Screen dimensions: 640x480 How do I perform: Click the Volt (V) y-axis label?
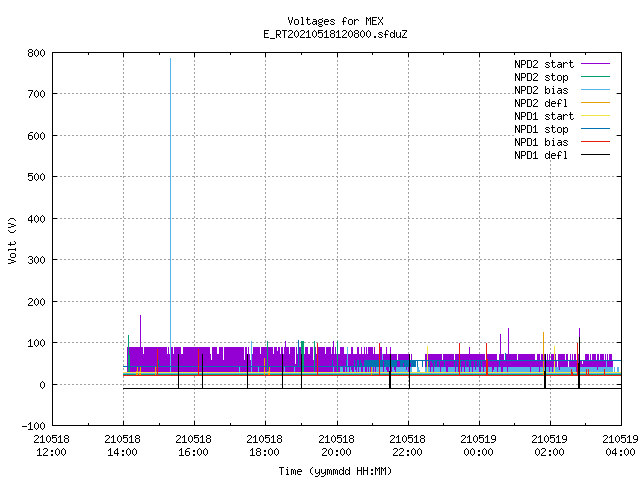click(12, 240)
